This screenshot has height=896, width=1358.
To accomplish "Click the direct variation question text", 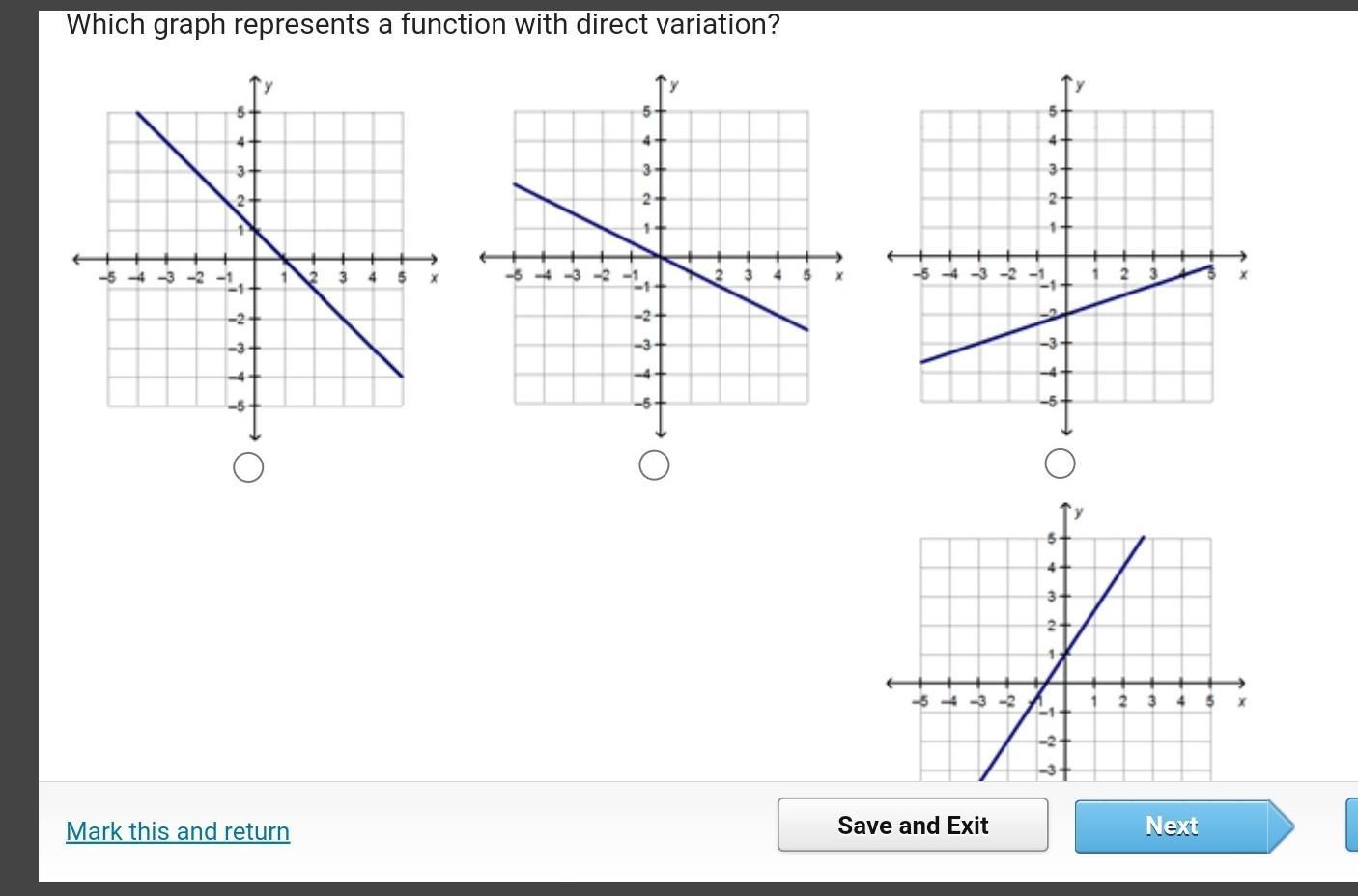I will pyautogui.click(x=422, y=24).
